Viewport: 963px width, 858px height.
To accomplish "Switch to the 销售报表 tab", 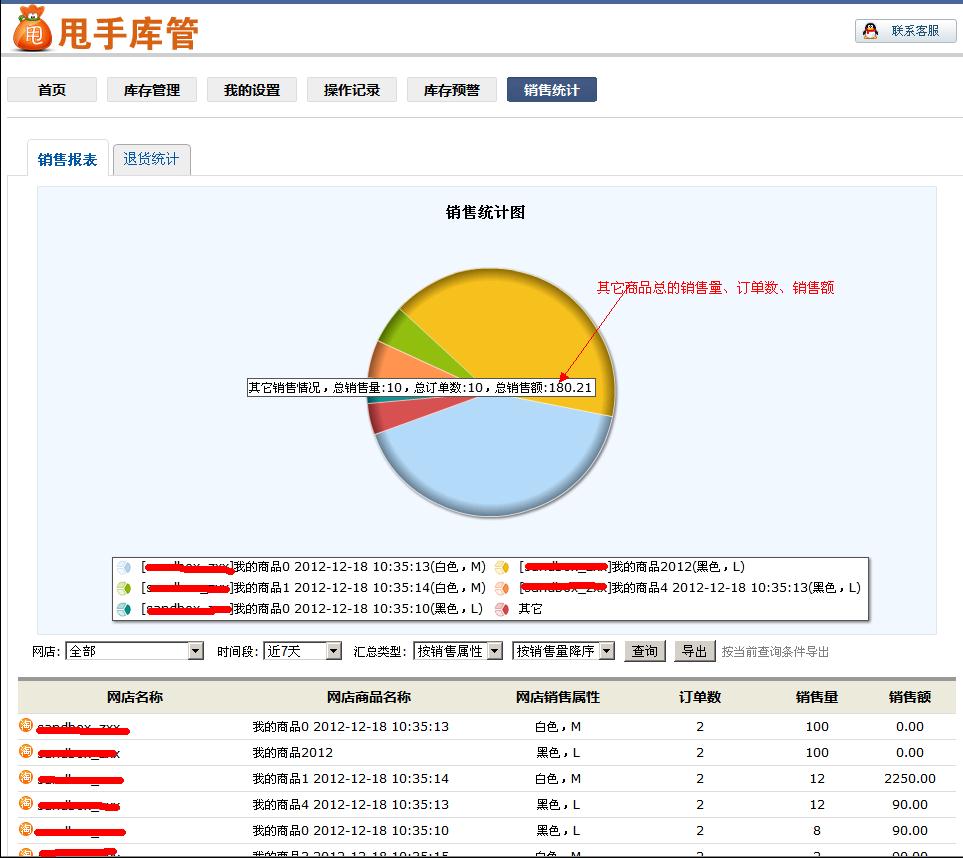I will point(68,160).
